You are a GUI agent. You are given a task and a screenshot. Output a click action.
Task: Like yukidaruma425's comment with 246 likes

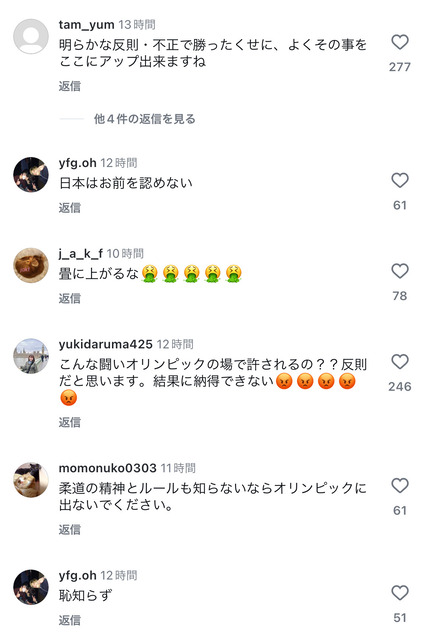pos(400,362)
